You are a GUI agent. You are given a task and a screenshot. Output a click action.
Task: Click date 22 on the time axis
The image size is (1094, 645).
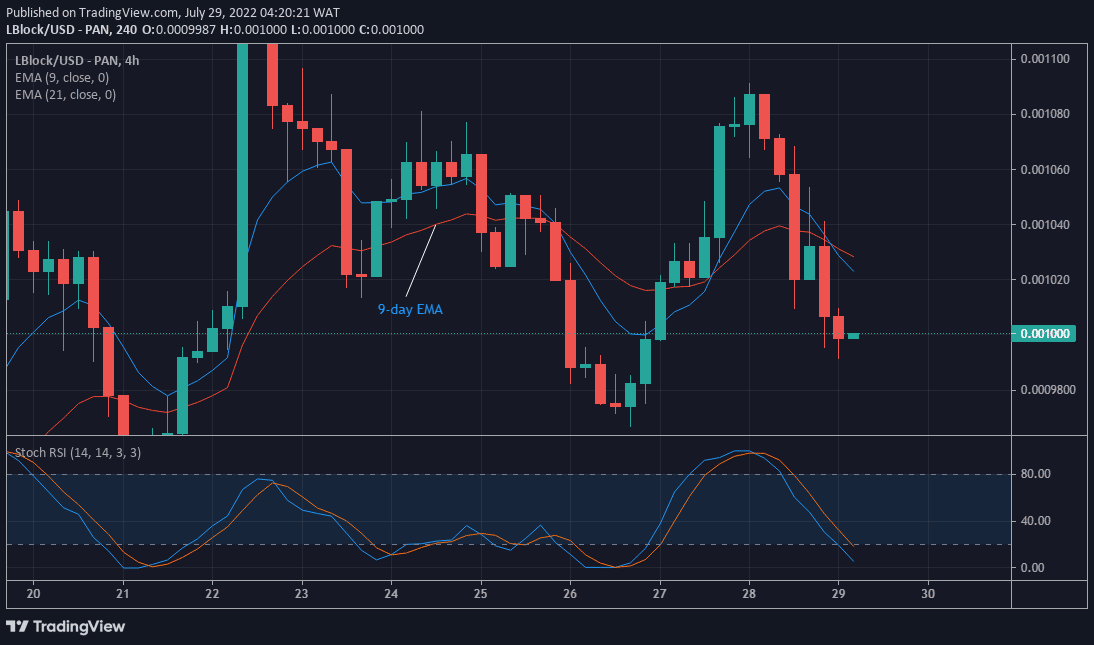click(x=212, y=594)
